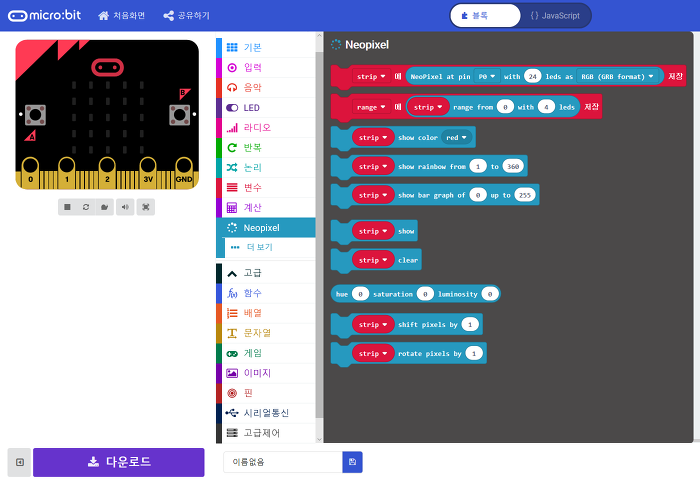The image size is (700, 479).
Task: Click project name field 이름없음
Action: (283, 462)
